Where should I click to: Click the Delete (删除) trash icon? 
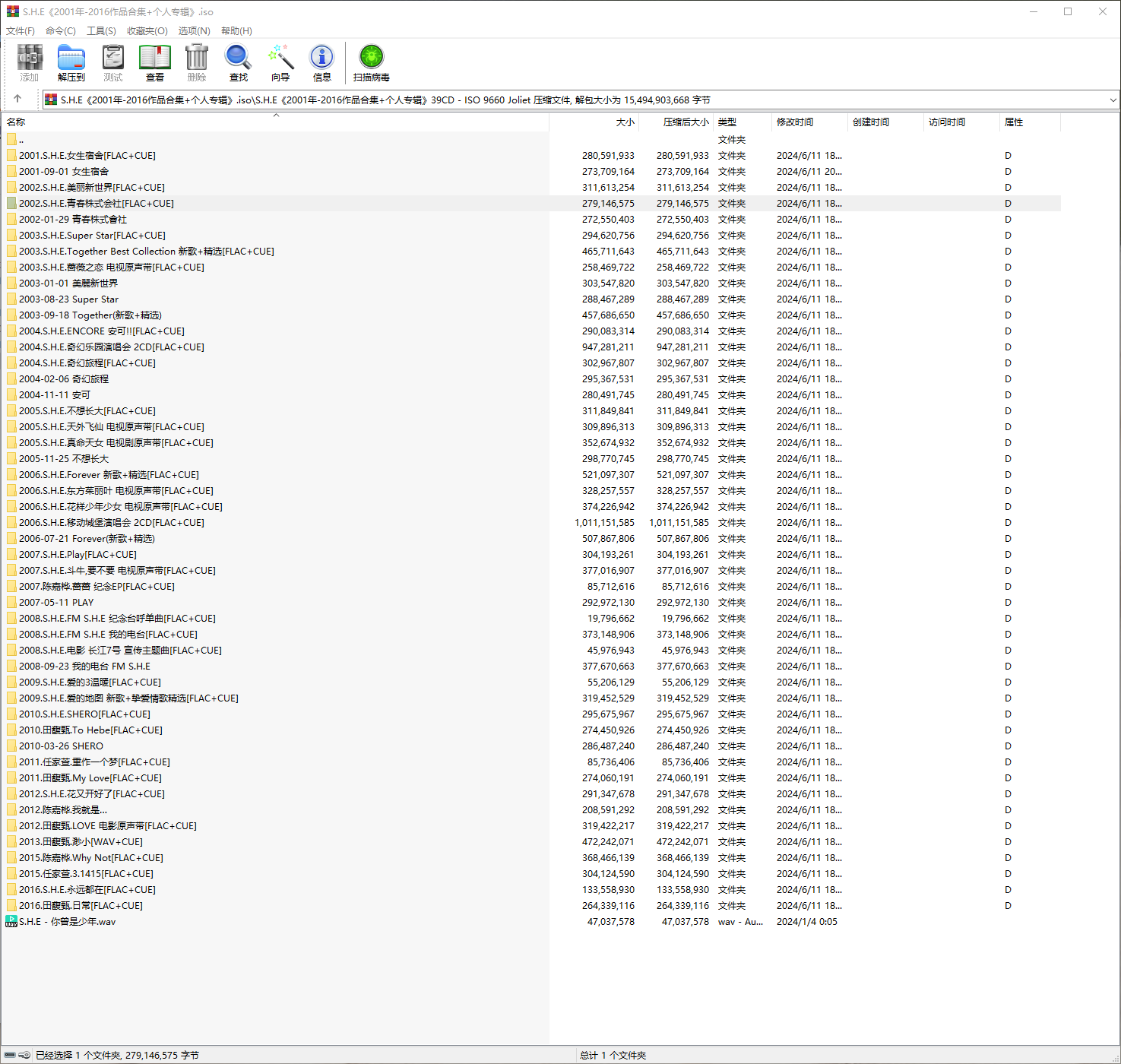[197, 58]
